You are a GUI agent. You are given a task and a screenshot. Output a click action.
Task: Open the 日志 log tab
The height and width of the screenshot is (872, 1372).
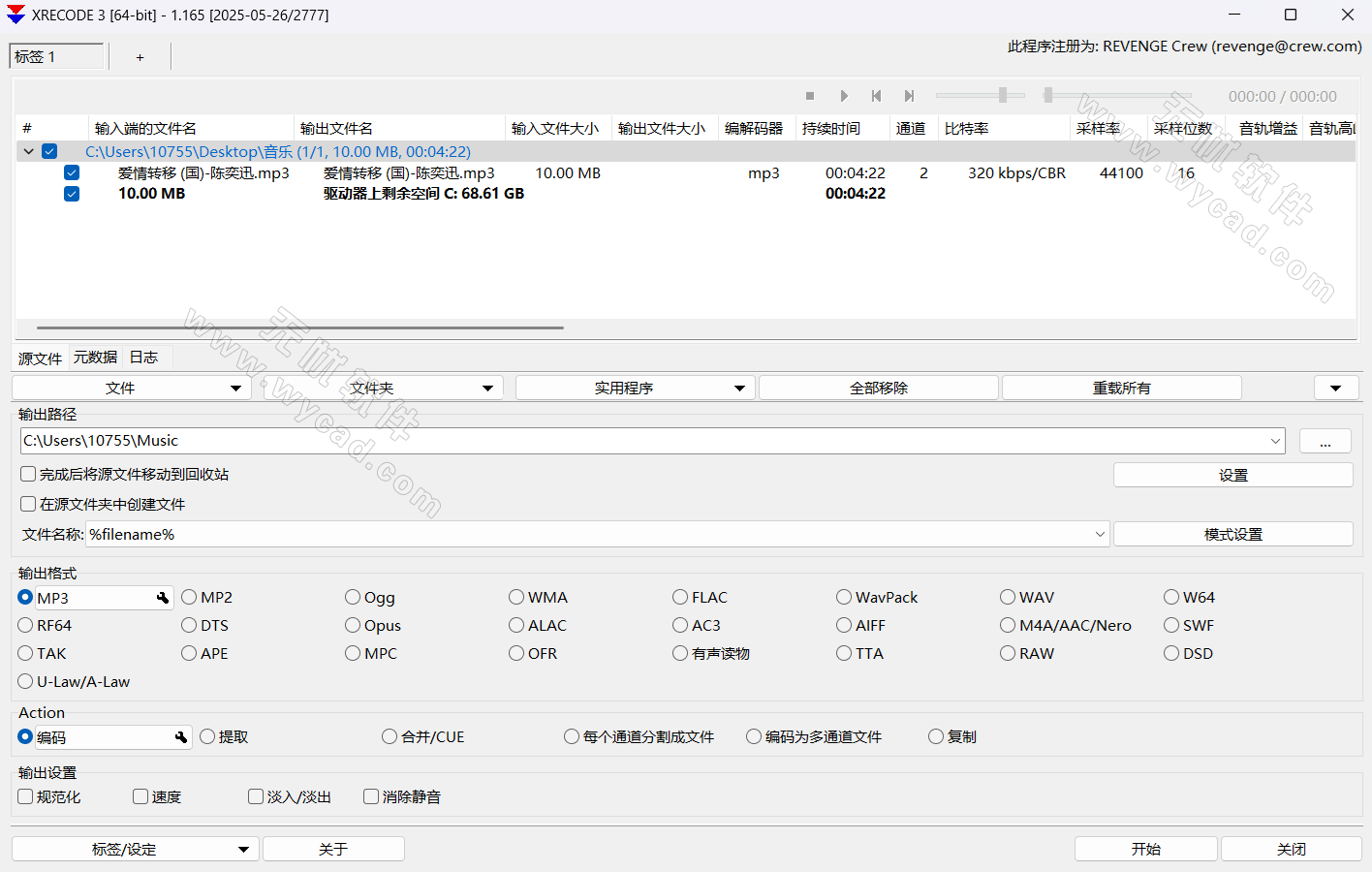click(x=143, y=358)
